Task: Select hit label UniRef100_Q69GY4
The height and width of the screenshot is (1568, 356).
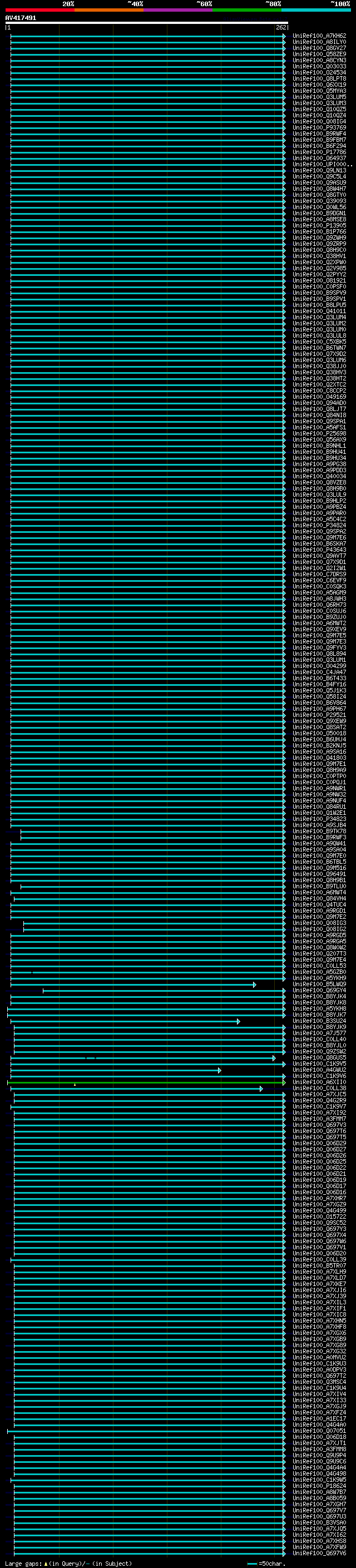Action: click(319, 990)
